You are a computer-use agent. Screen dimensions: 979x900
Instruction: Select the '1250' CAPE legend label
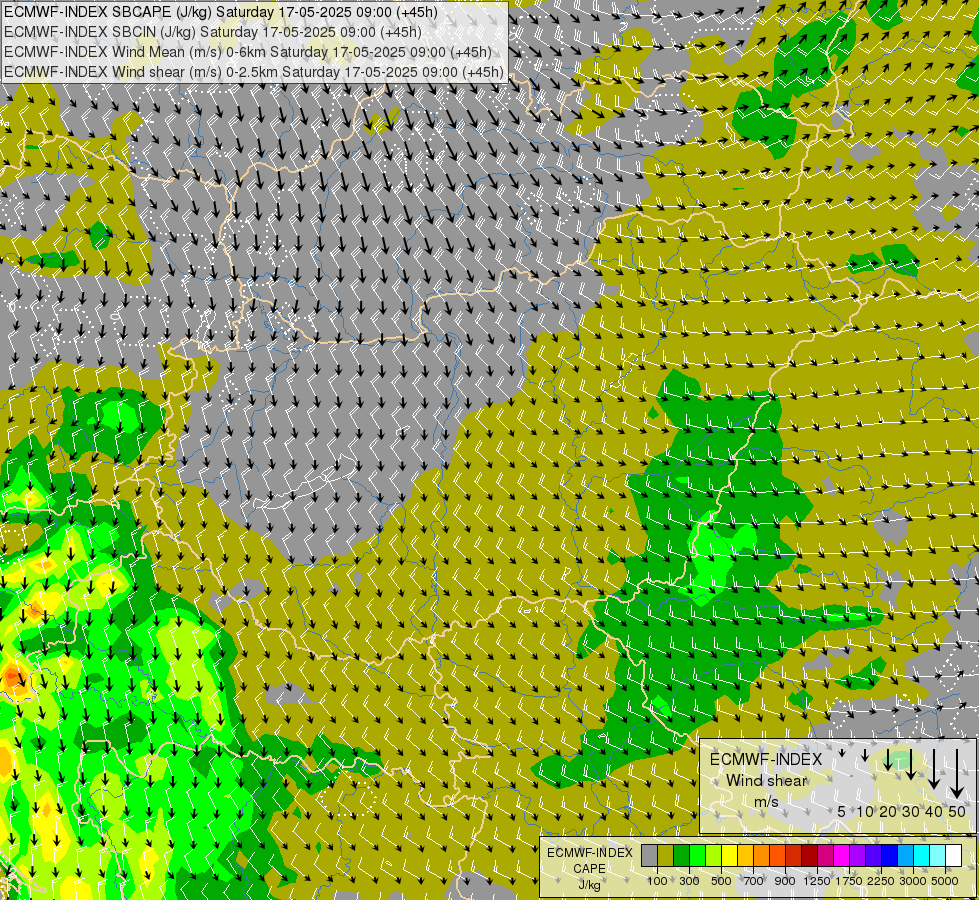pyautogui.click(x=817, y=881)
